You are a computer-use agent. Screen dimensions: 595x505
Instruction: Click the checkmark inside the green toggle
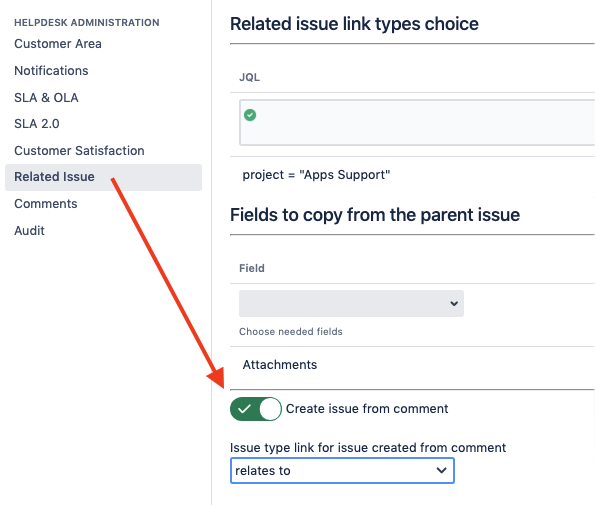tap(244, 409)
